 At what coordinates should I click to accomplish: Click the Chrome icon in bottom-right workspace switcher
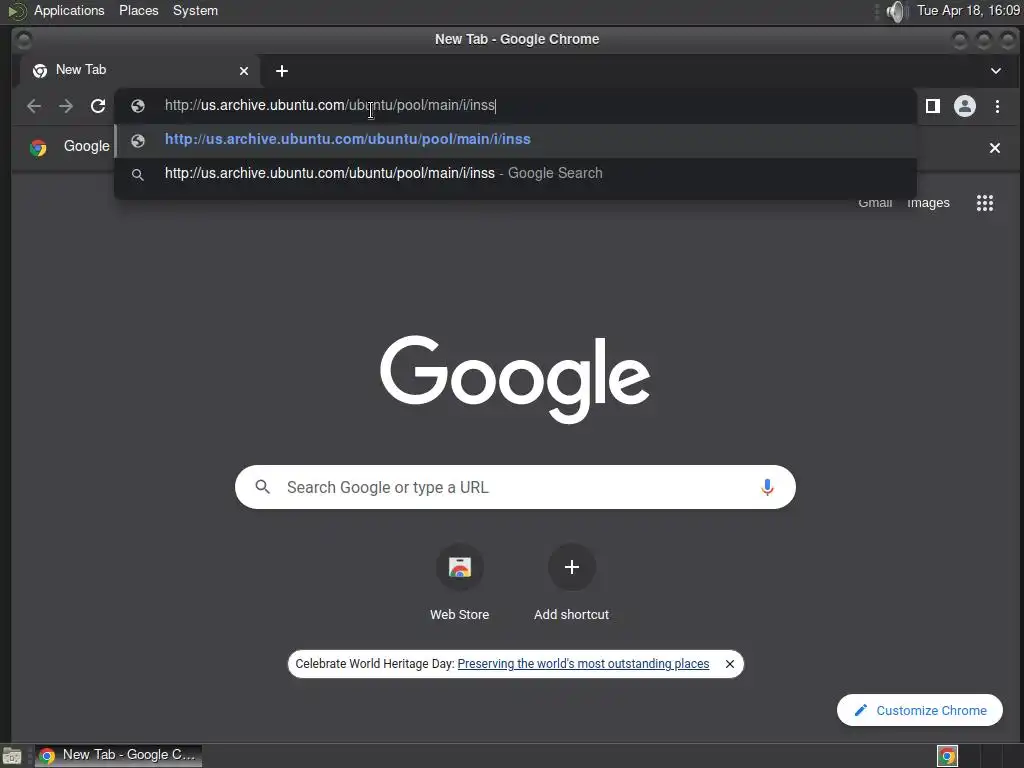click(x=947, y=756)
